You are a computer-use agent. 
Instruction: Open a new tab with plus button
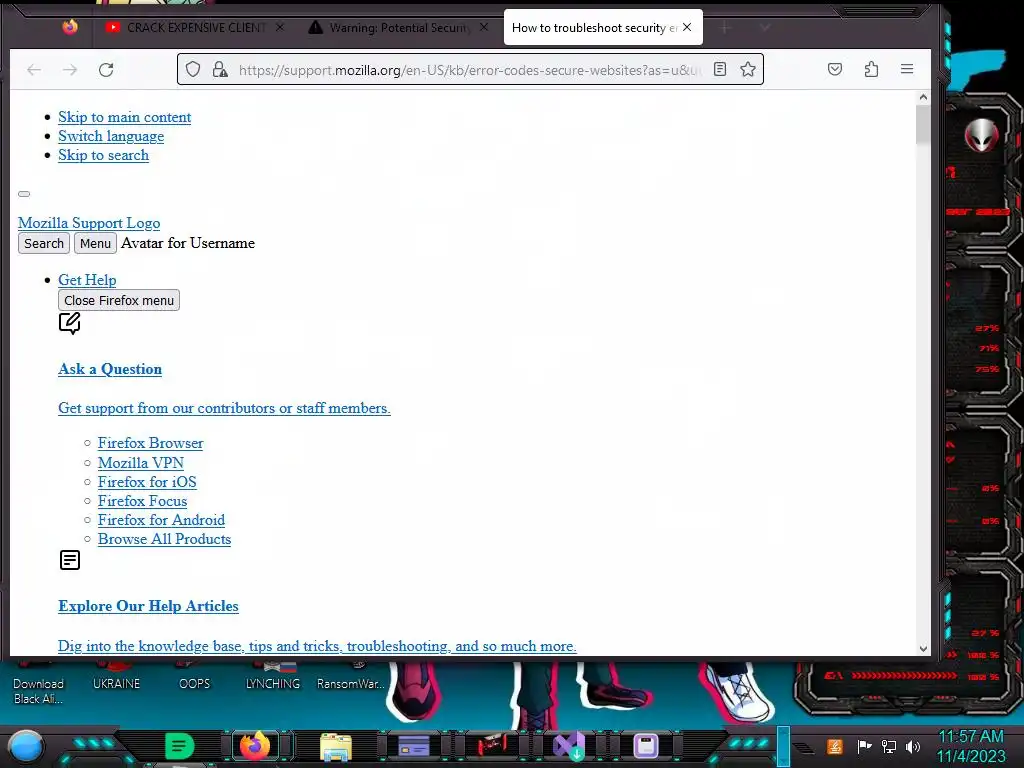pos(724,27)
